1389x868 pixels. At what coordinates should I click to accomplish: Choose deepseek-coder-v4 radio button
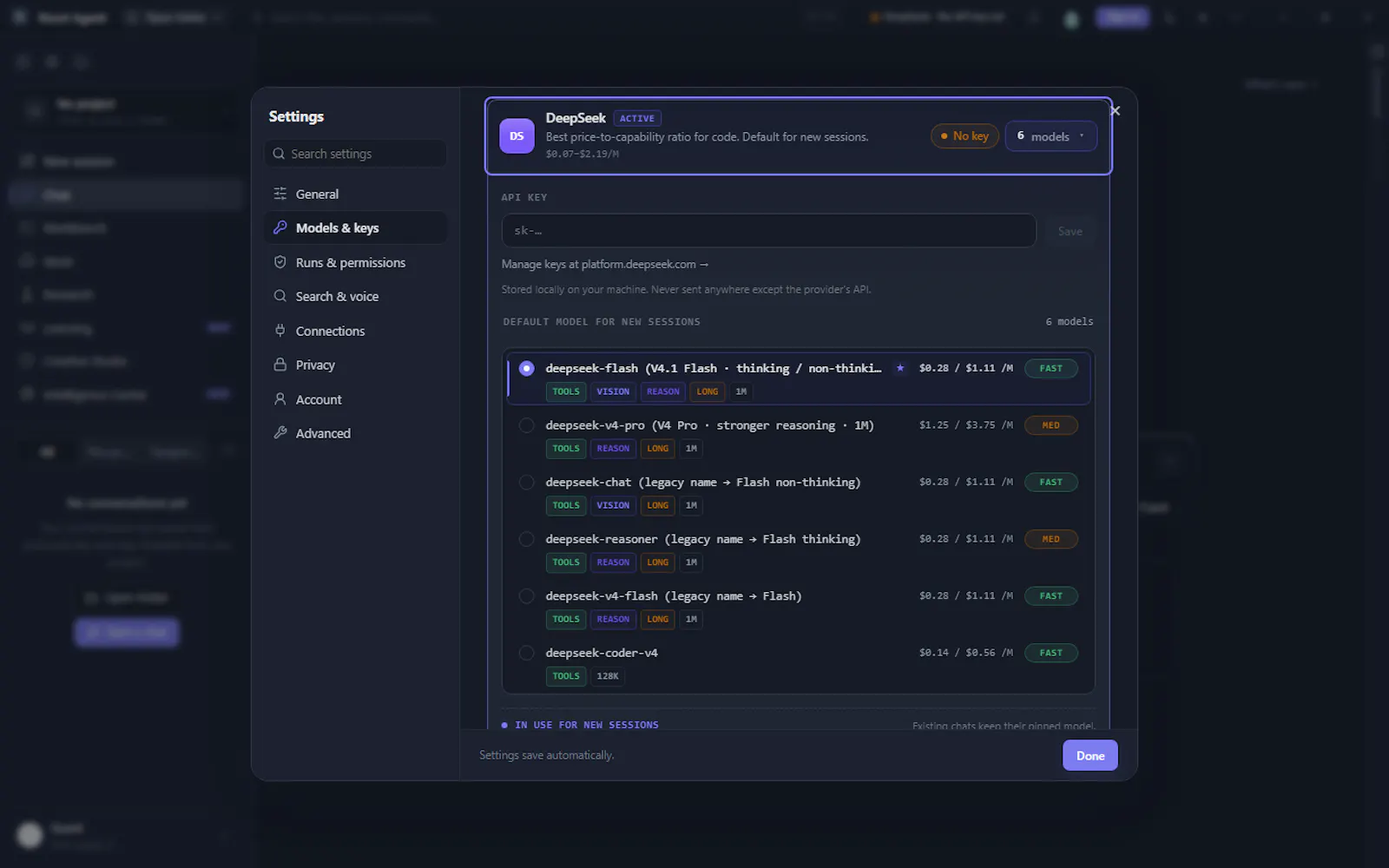(x=526, y=653)
